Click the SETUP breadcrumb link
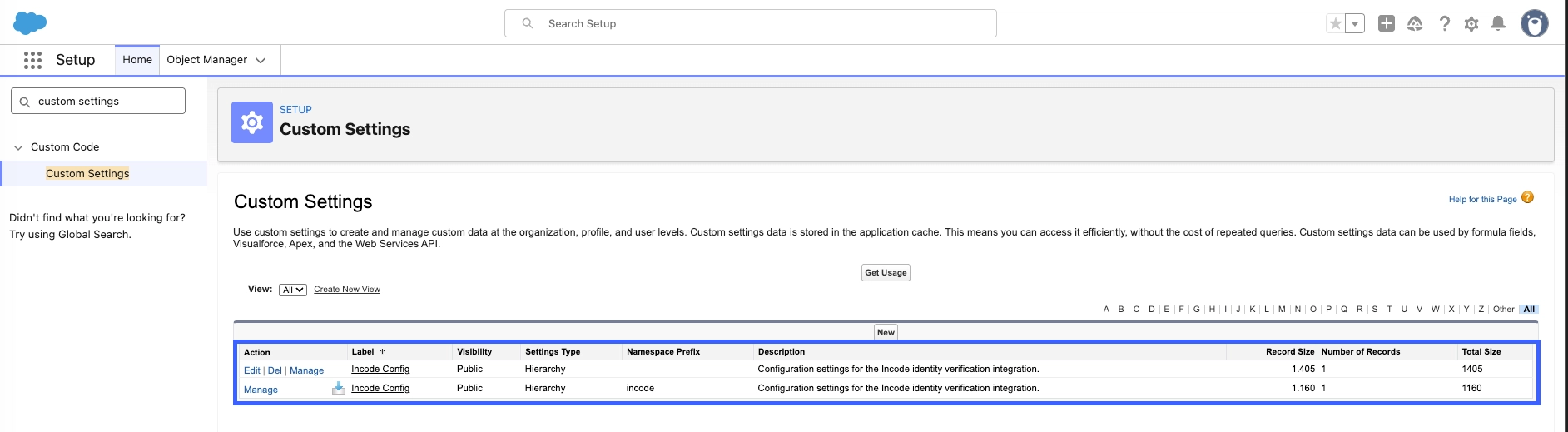The height and width of the screenshot is (432, 1568). (x=295, y=110)
